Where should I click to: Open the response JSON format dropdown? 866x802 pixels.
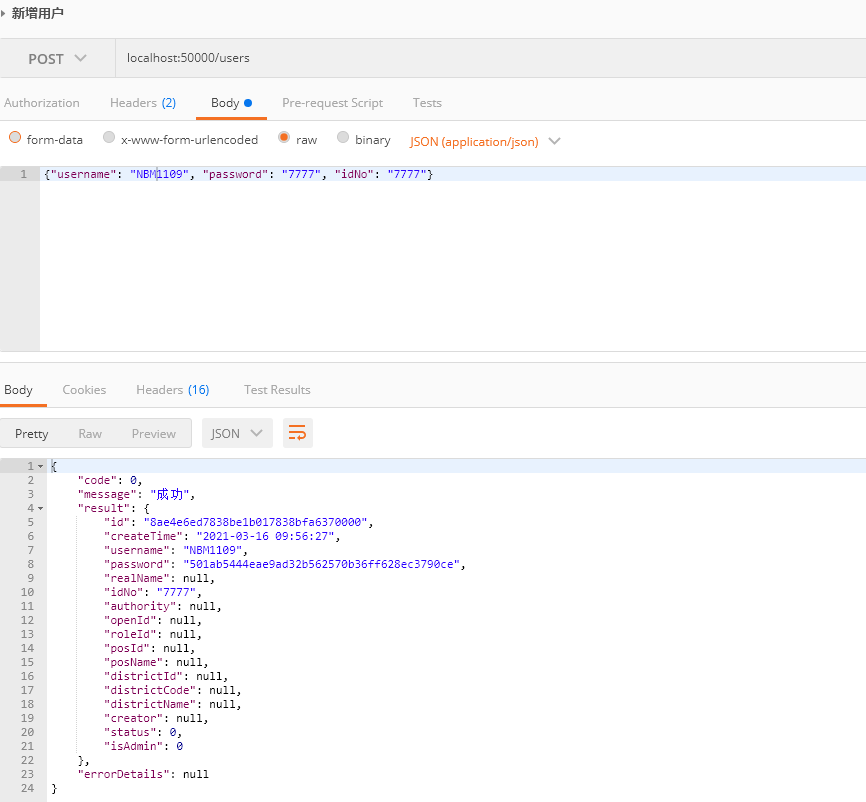coord(237,433)
